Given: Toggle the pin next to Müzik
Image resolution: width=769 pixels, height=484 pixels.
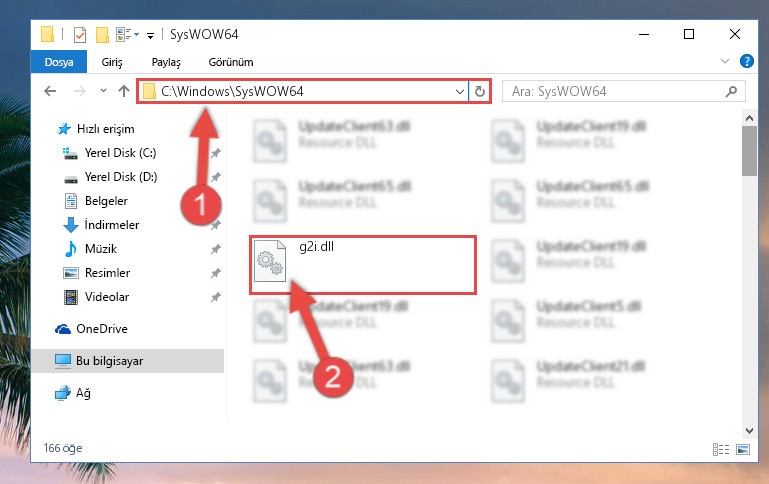Looking at the screenshot, I should [215, 249].
